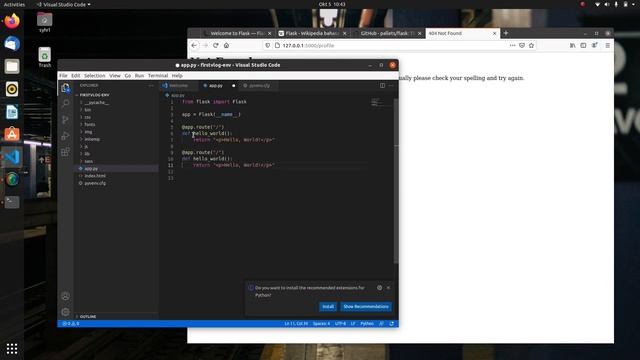Collapse the FIRSTVLOG-ENV root folder
640x360 pixels.
click(x=94, y=95)
